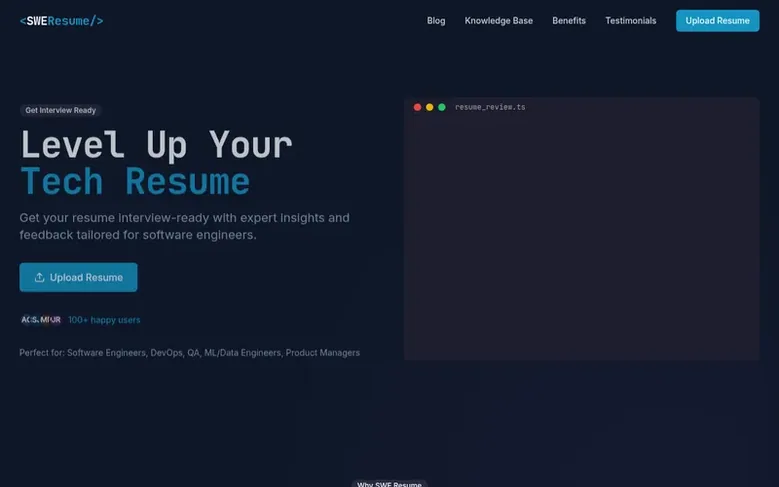Image resolution: width=779 pixels, height=487 pixels.
Task: Select the resume_review.ts file title
Action: tap(490, 107)
